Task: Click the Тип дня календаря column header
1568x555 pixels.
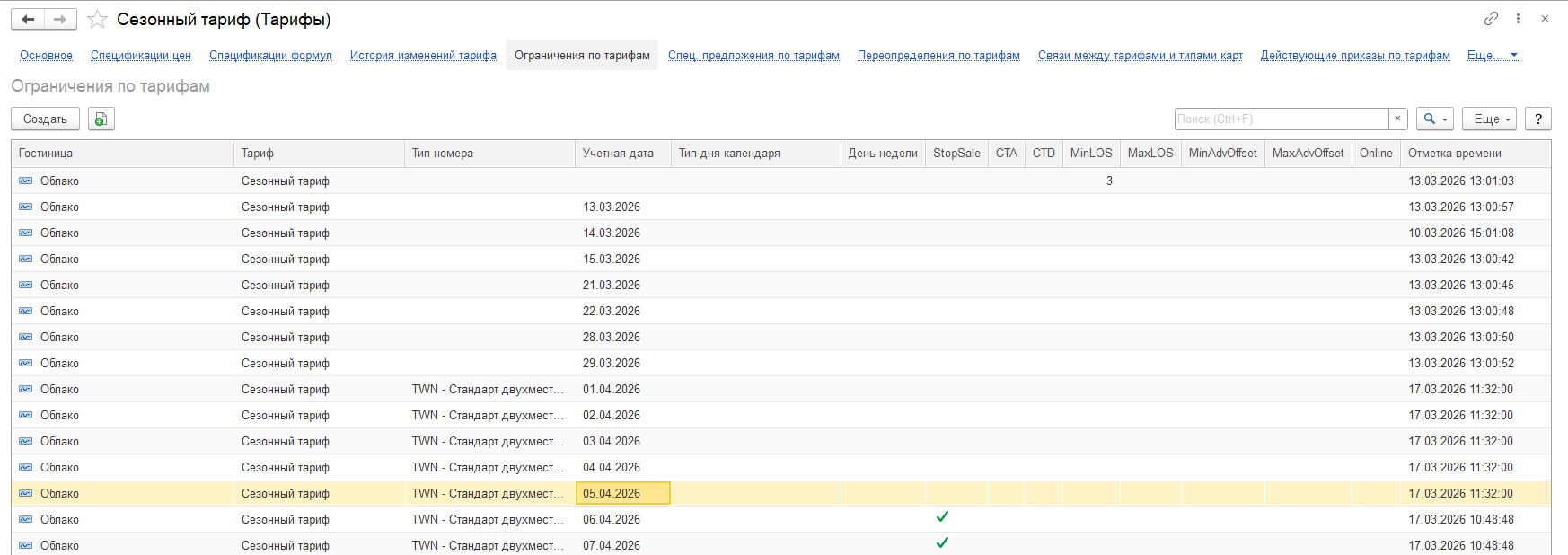Action: pyautogui.click(x=755, y=154)
